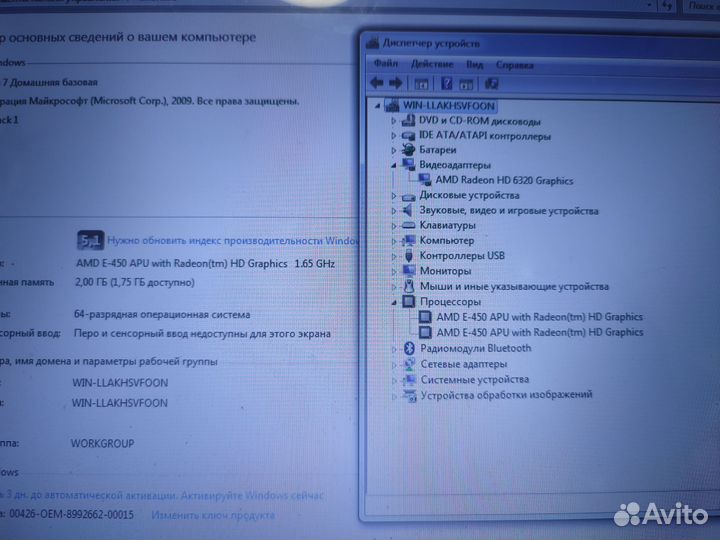The width and height of the screenshot is (720, 540).
Task: Expand the Батареи category
Action: [394, 150]
